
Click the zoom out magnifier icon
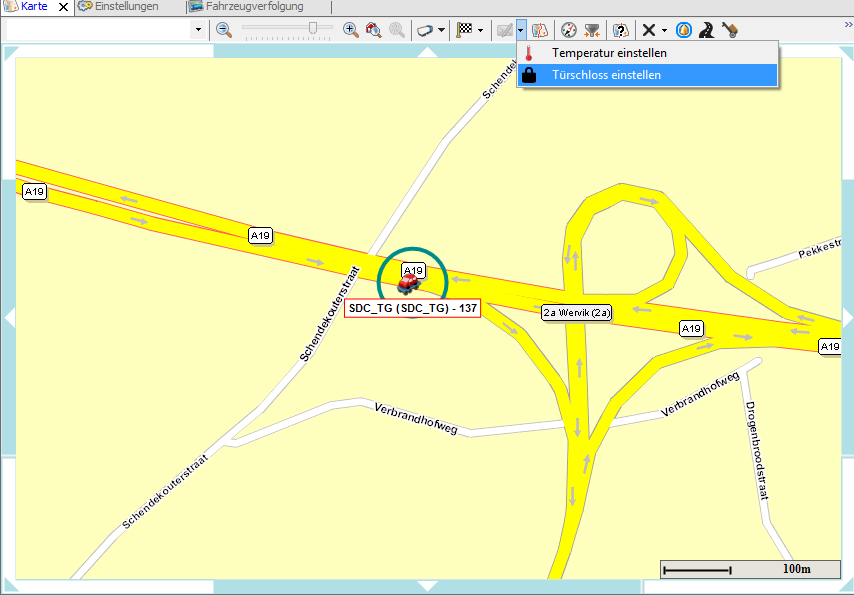click(224, 30)
